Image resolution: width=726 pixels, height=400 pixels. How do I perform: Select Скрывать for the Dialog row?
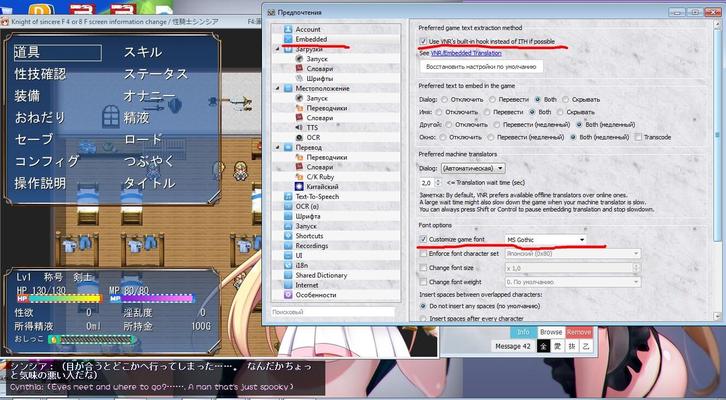click(x=565, y=100)
